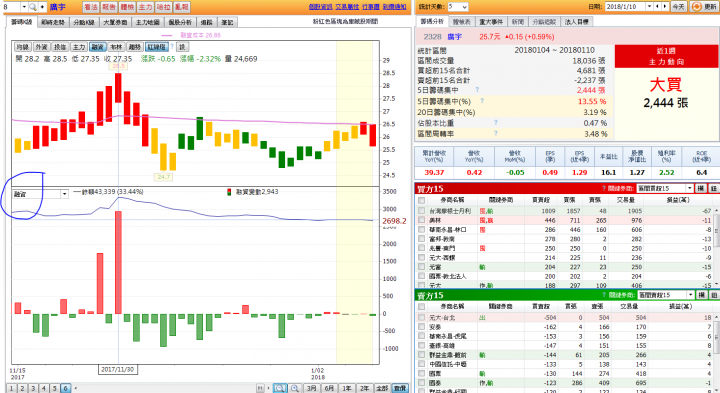Click the 看法 toolbar button
The image size is (720, 393).
pyautogui.click(x=90, y=7)
